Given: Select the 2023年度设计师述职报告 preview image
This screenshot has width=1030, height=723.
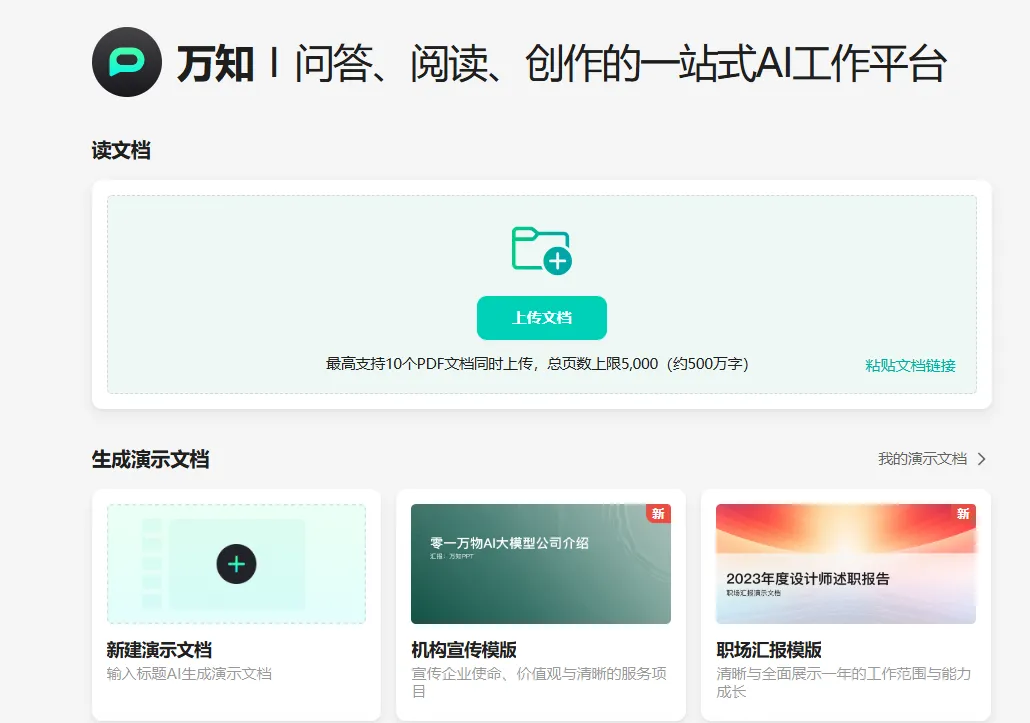Looking at the screenshot, I should click(845, 563).
